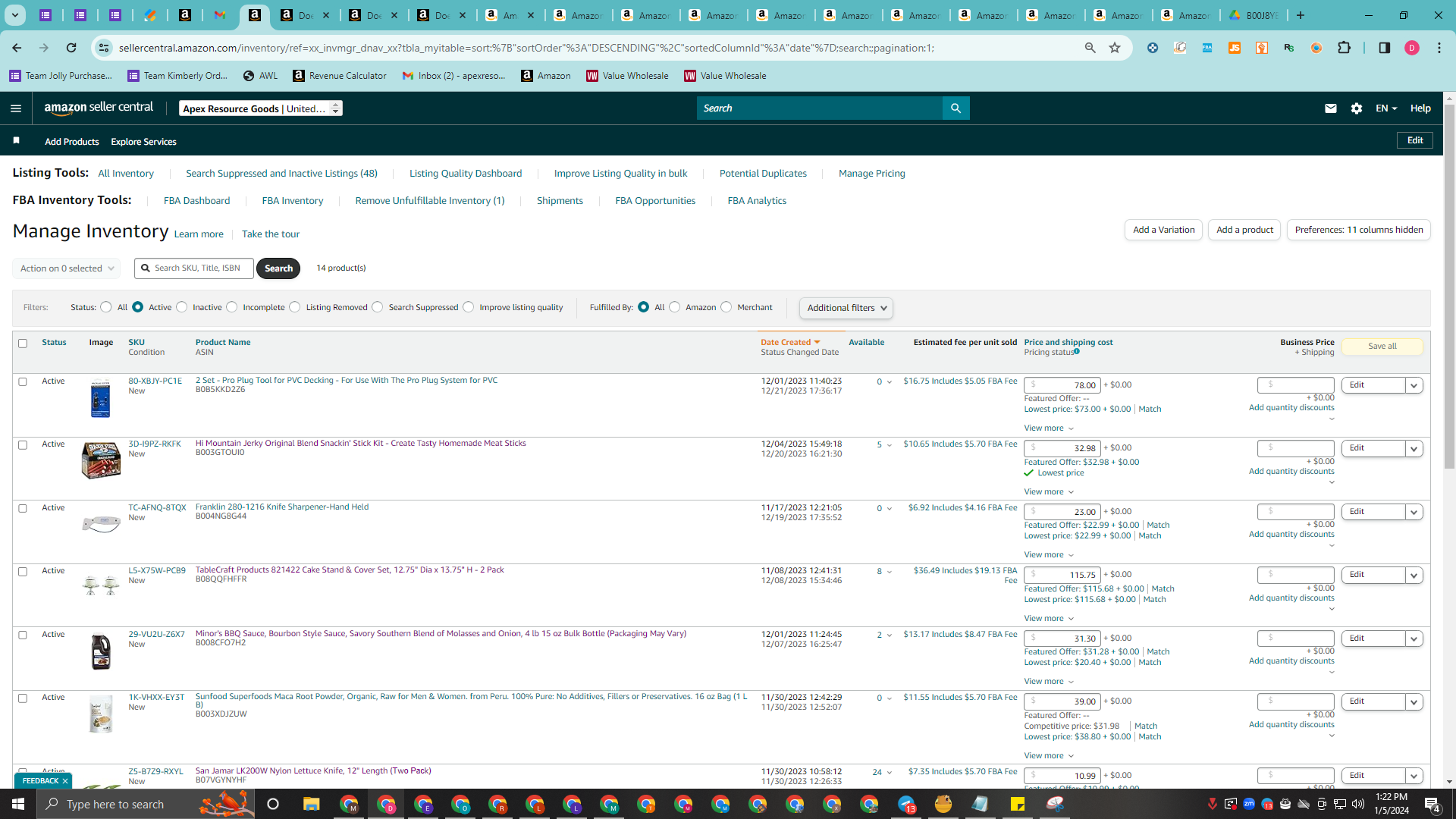
Task: Open the Revenue Calculator bookmark
Action: [340, 76]
